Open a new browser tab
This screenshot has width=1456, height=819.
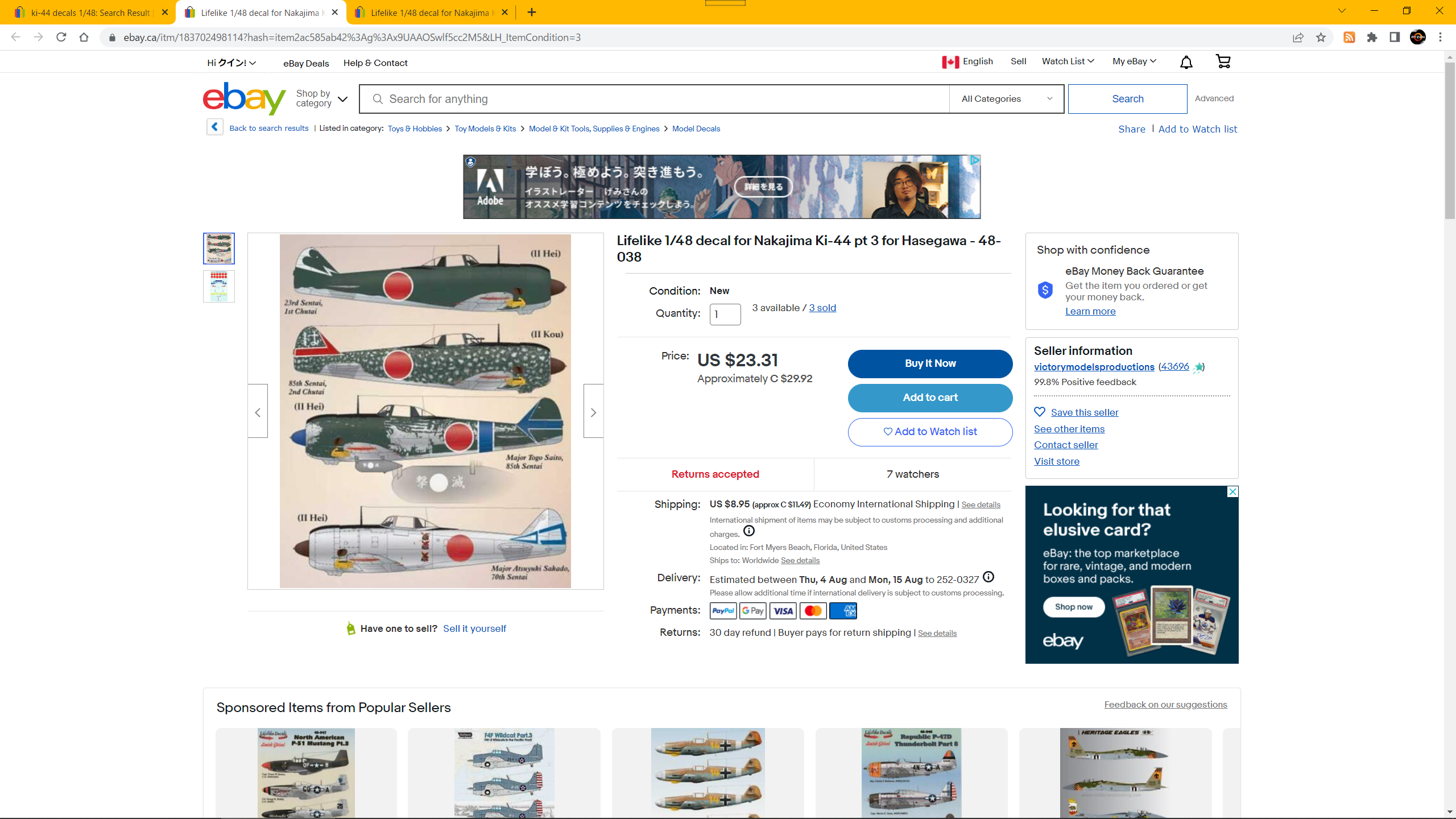point(532,13)
